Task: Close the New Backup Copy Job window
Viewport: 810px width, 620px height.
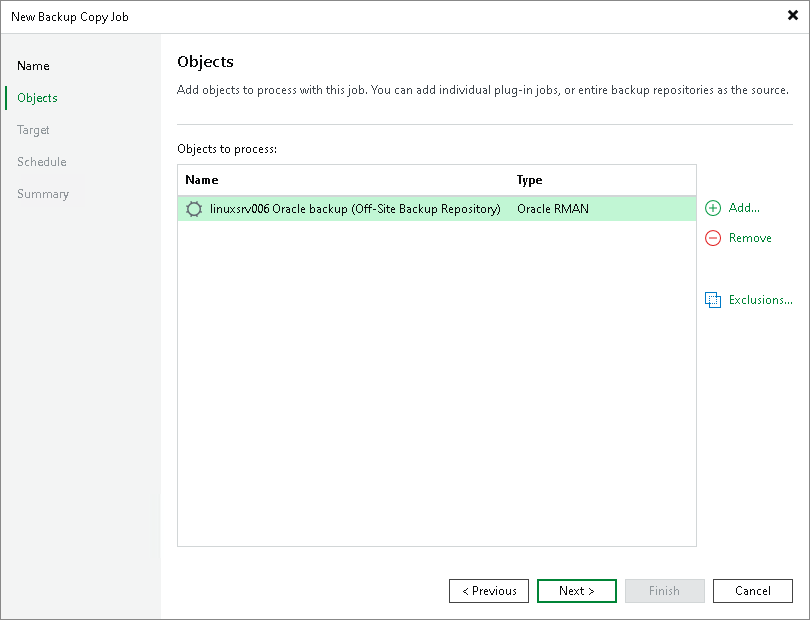Action: pyautogui.click(x=791, y=15)
